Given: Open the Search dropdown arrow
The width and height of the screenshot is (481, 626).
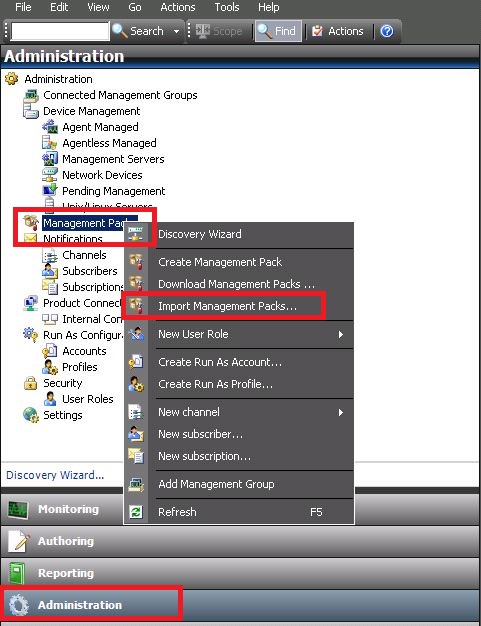Looking at the screenshot, I should 176,31.
